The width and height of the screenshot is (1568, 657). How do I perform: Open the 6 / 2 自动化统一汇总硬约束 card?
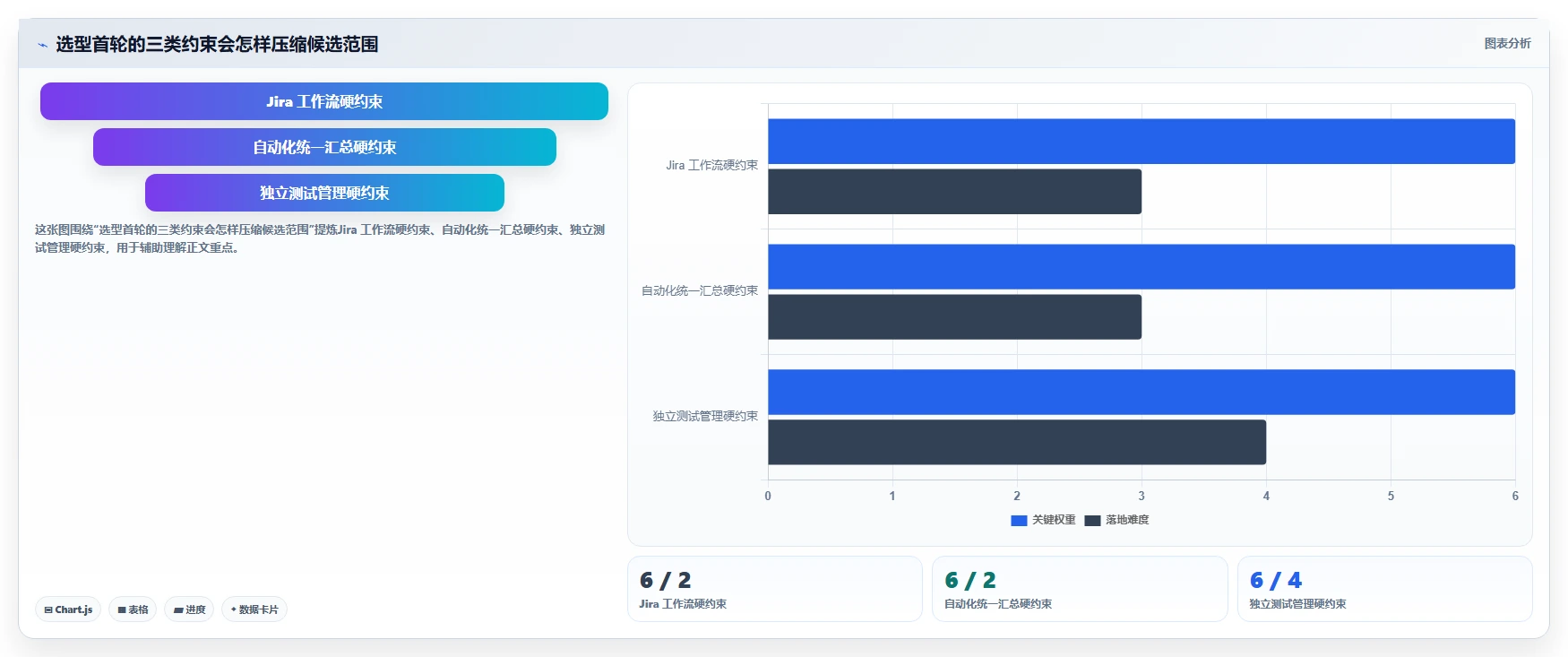pyautogui.click(x=1080, y=589)
